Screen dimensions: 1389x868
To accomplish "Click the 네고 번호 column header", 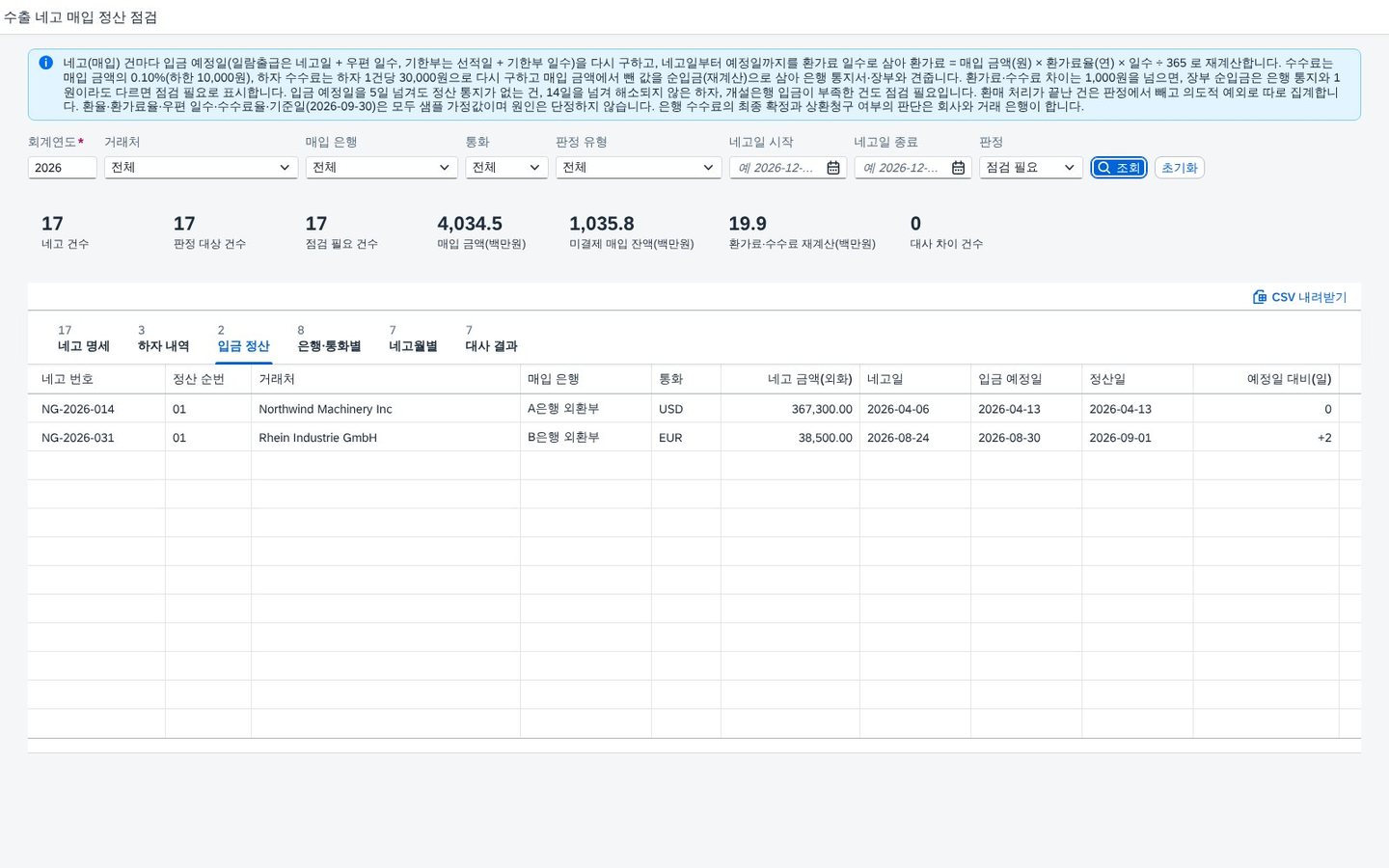I will 96,379.
